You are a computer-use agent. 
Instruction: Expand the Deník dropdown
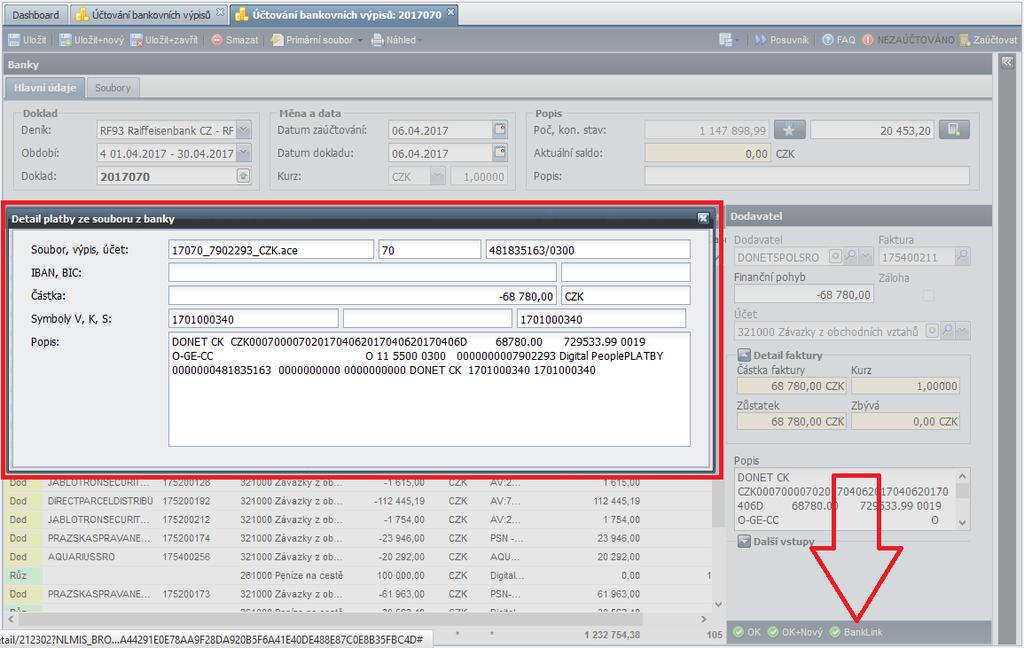click(243, 130)
